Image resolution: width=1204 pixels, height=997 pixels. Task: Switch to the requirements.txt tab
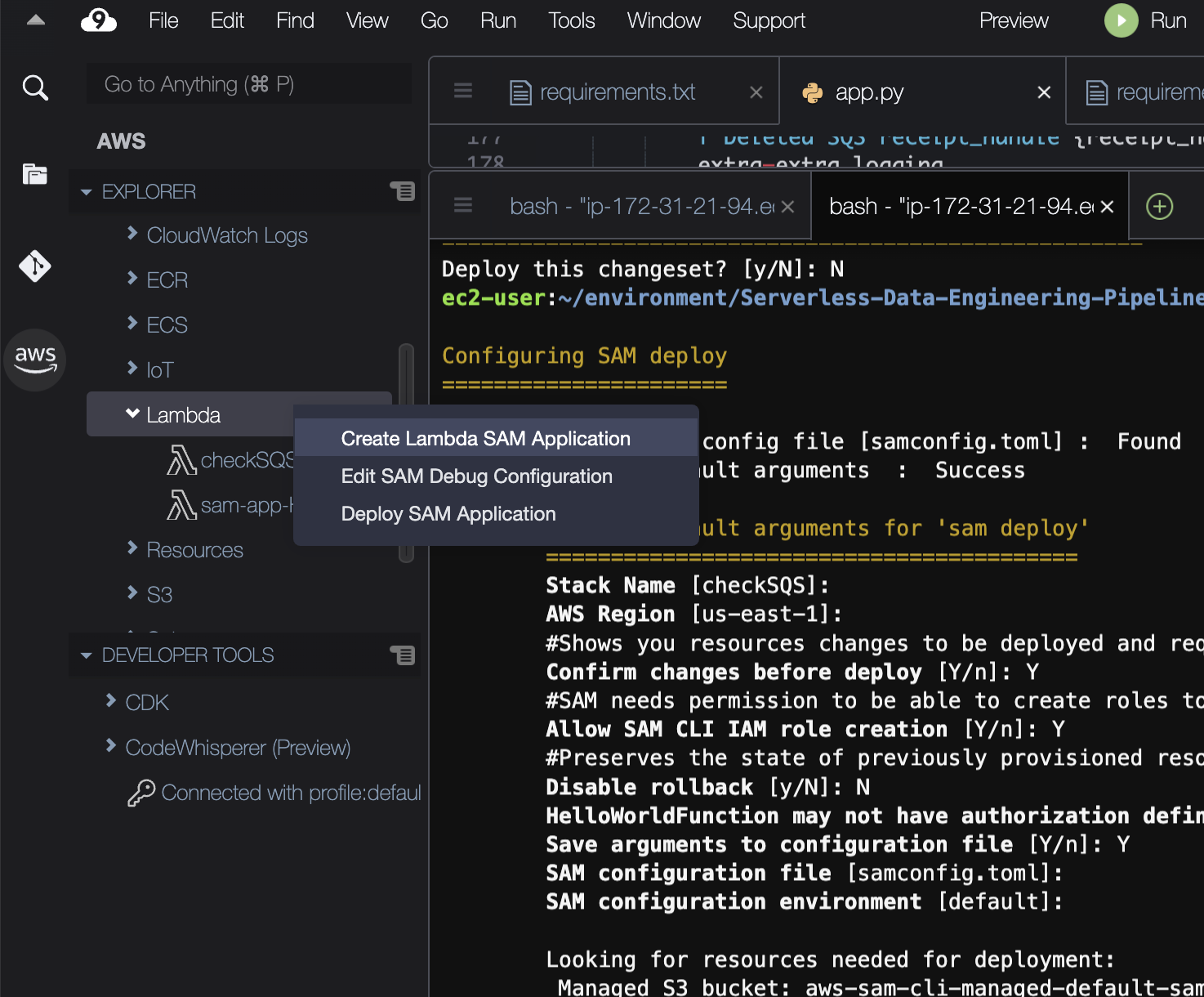(618, 92)
